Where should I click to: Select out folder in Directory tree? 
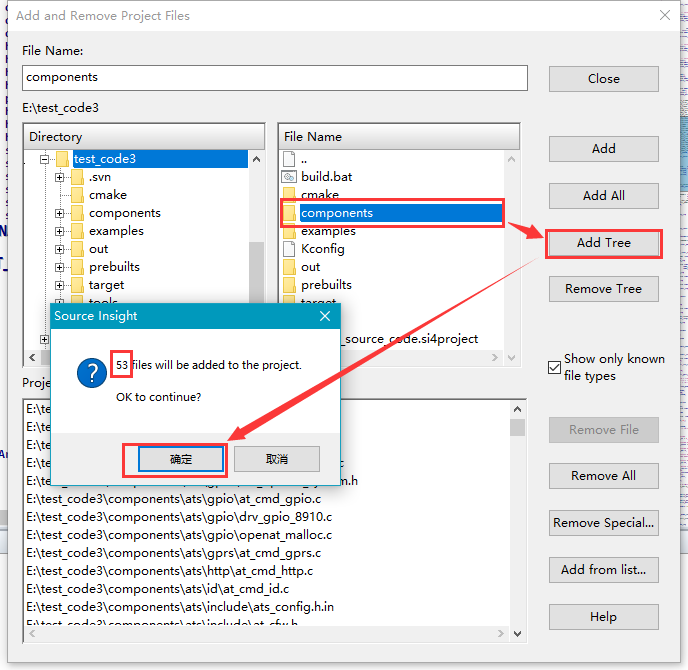[x=98, y=249]
